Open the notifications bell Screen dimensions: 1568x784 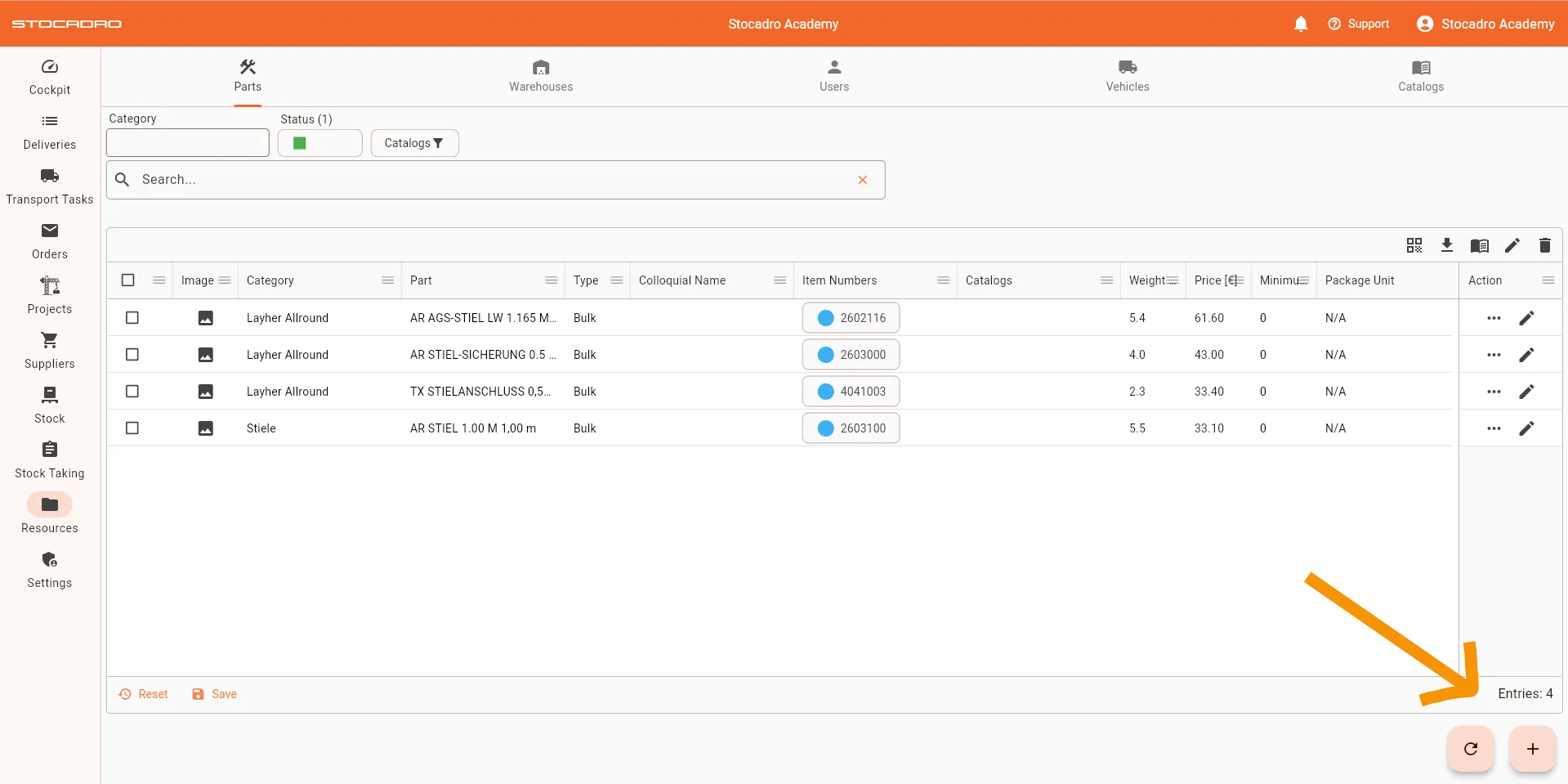coord(1301,24)
